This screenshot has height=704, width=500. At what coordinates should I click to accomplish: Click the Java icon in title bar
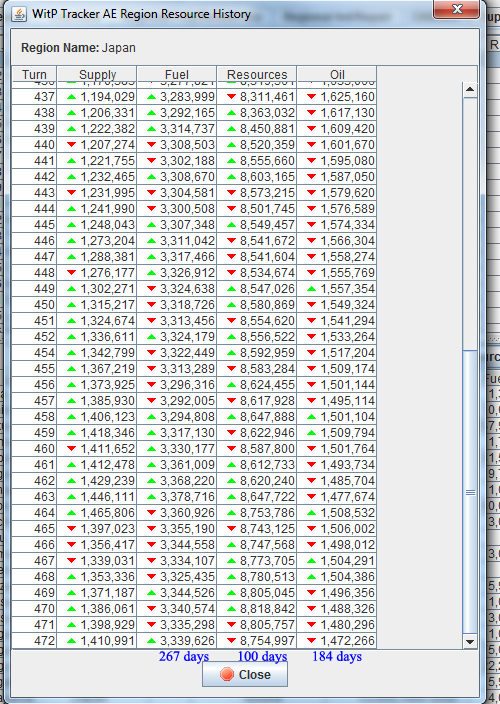pyautogui.click(x=19, y=14)
